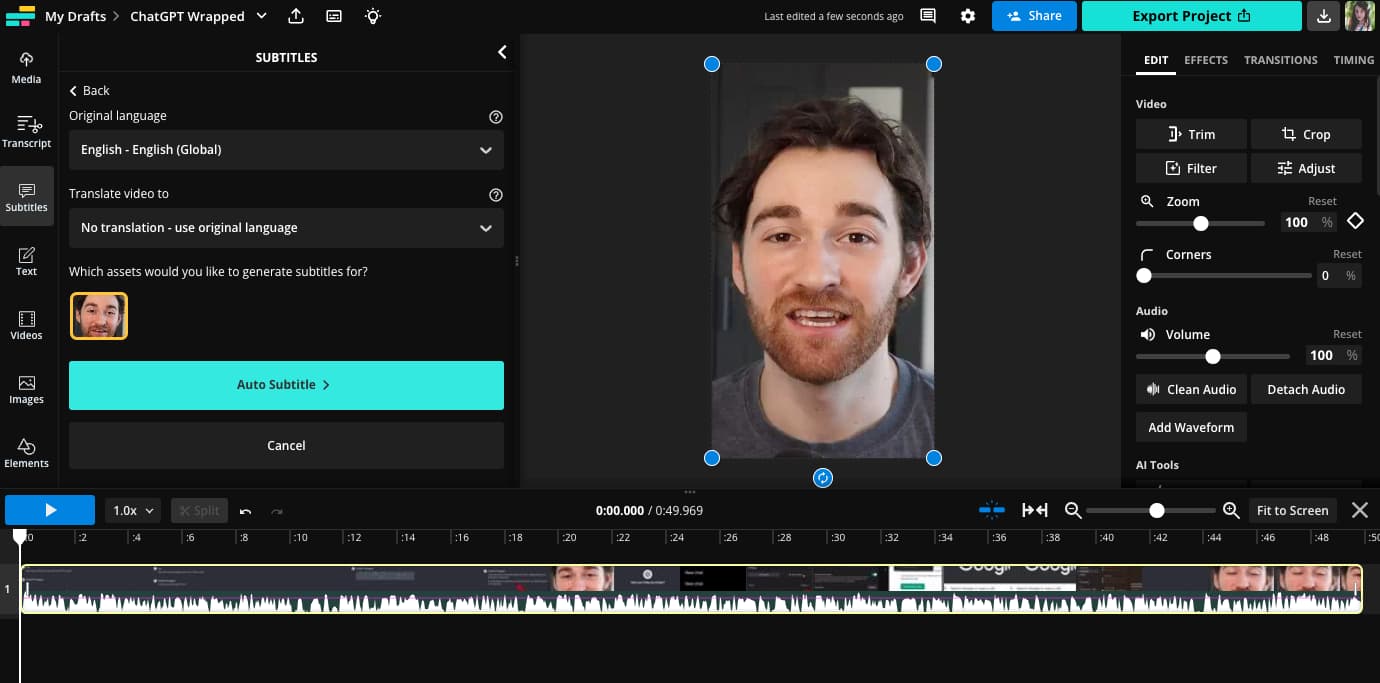Open the Transcript sidebar tool
The height and width of the screenshot is (683, 1380).
coord(26,132)
